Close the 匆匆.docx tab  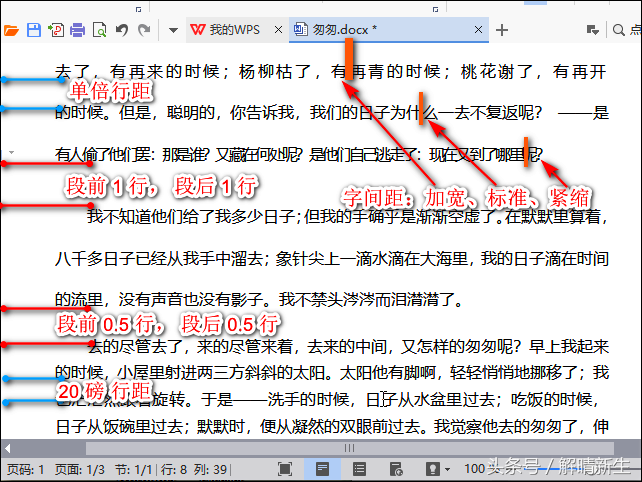coord(478,30)
